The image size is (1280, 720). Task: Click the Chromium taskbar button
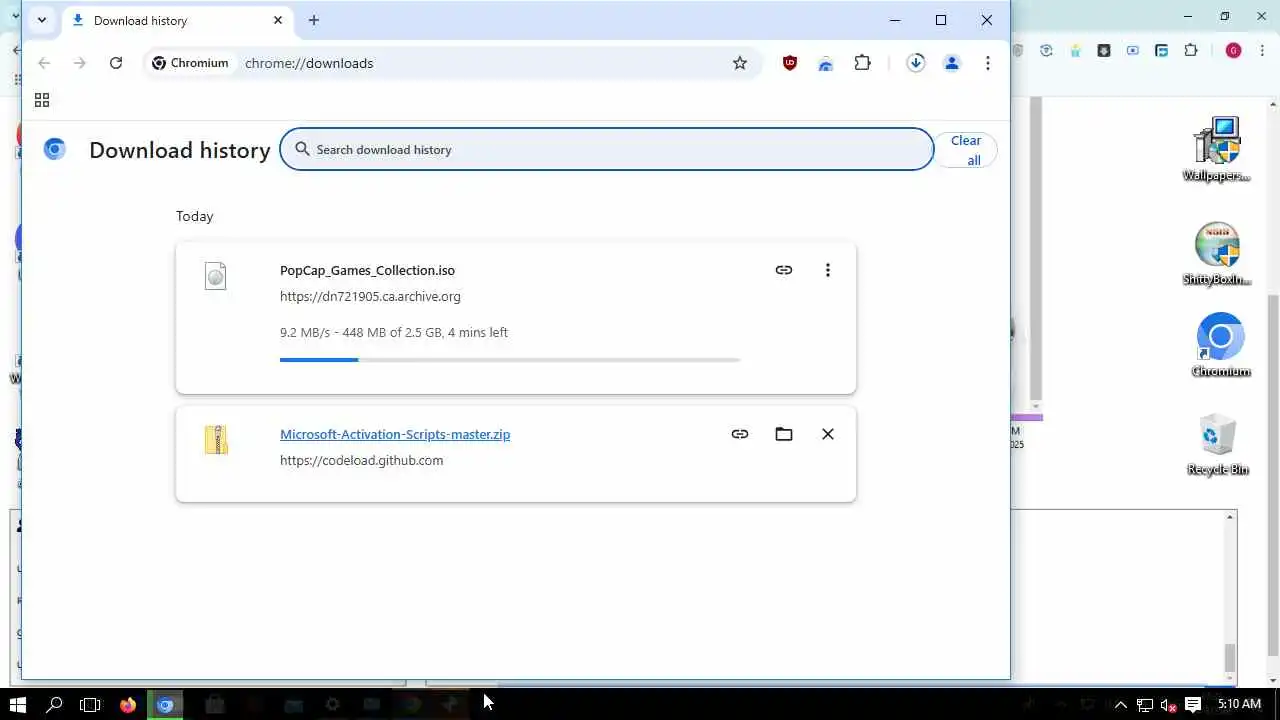coord(165,704)
